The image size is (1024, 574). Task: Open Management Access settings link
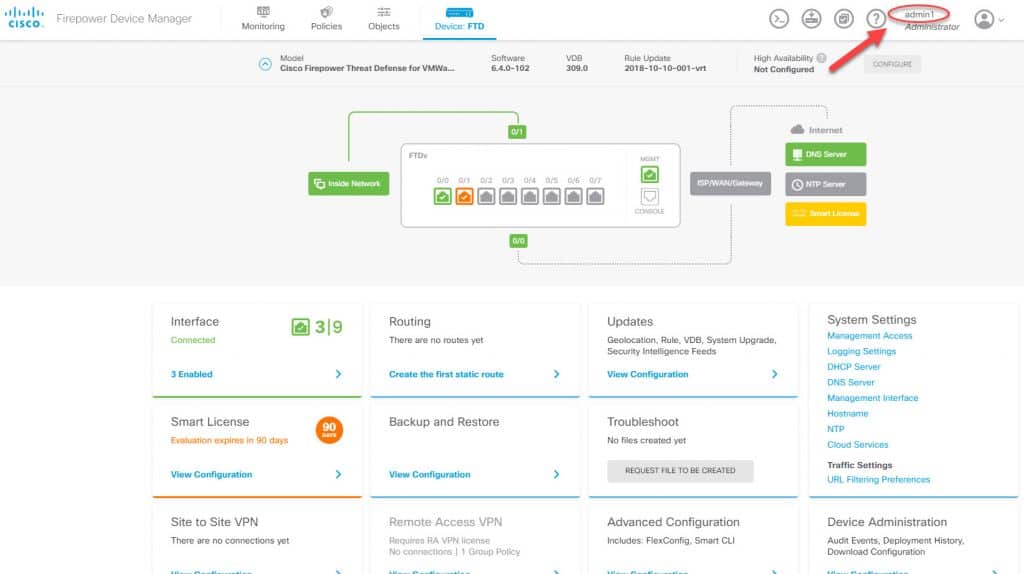coord(869,336)
